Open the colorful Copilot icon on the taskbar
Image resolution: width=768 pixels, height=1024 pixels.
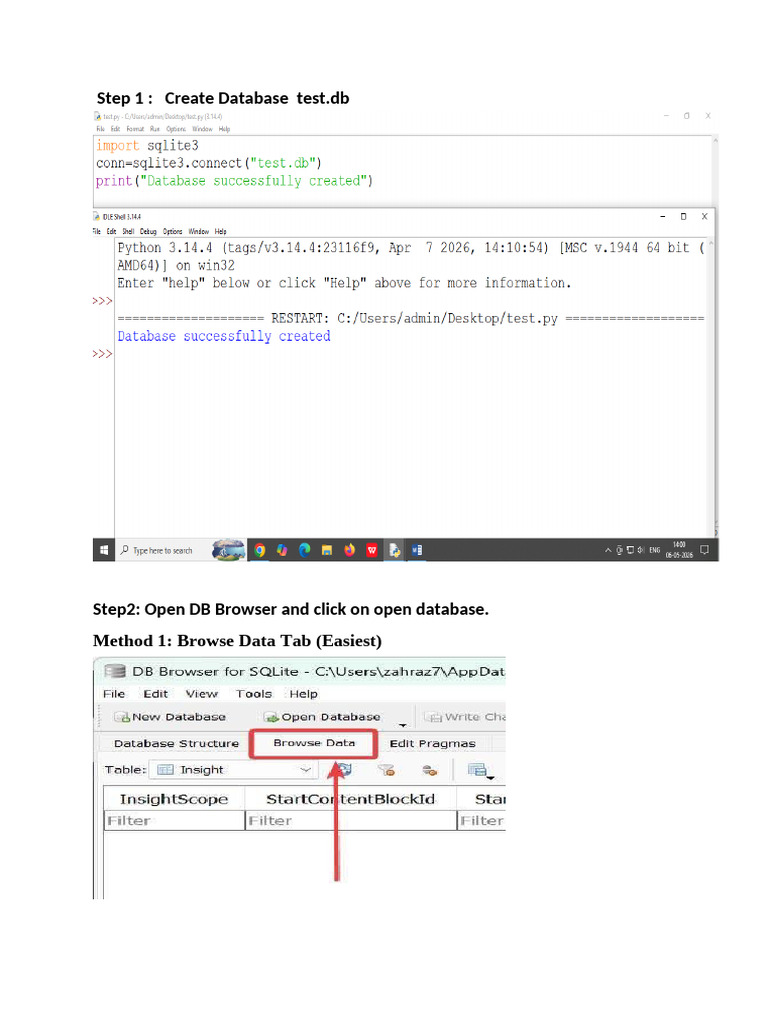click(x=282, y=550)
